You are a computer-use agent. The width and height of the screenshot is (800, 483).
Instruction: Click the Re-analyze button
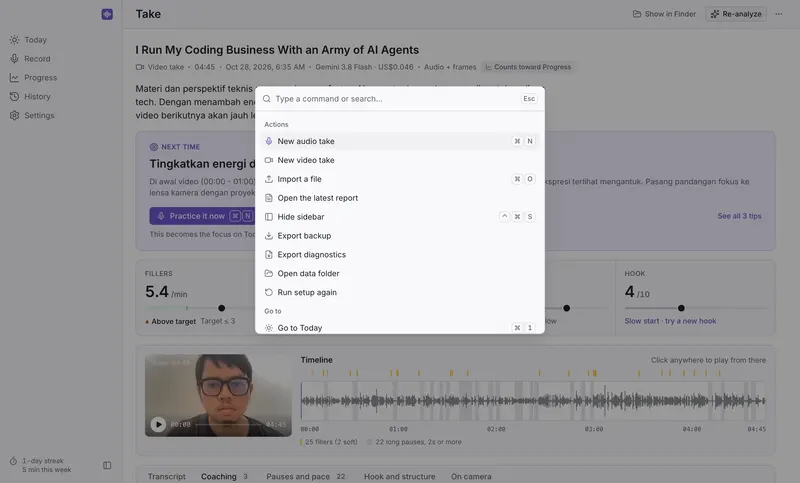pyautogui.click(x=736, y=14)
